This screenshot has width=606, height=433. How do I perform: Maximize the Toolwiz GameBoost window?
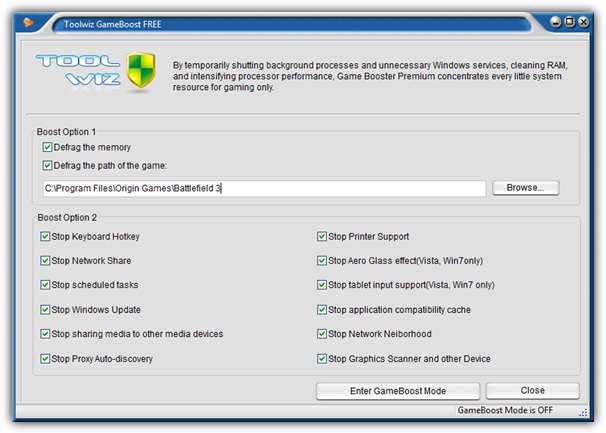pos(570,22)
